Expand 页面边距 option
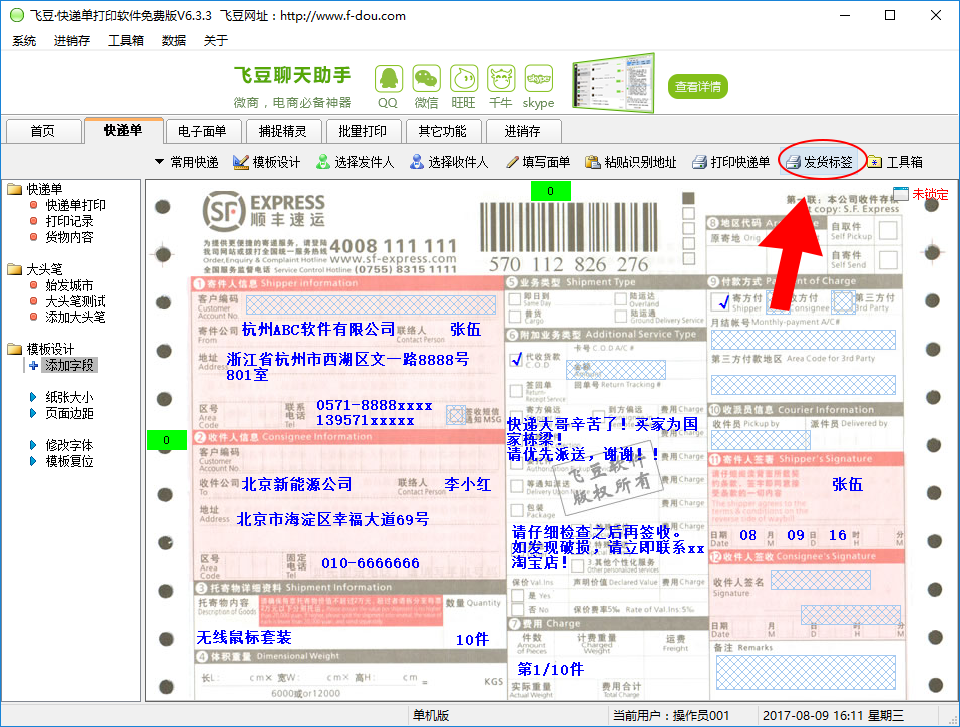960x727 pixels. pos(69,413)
